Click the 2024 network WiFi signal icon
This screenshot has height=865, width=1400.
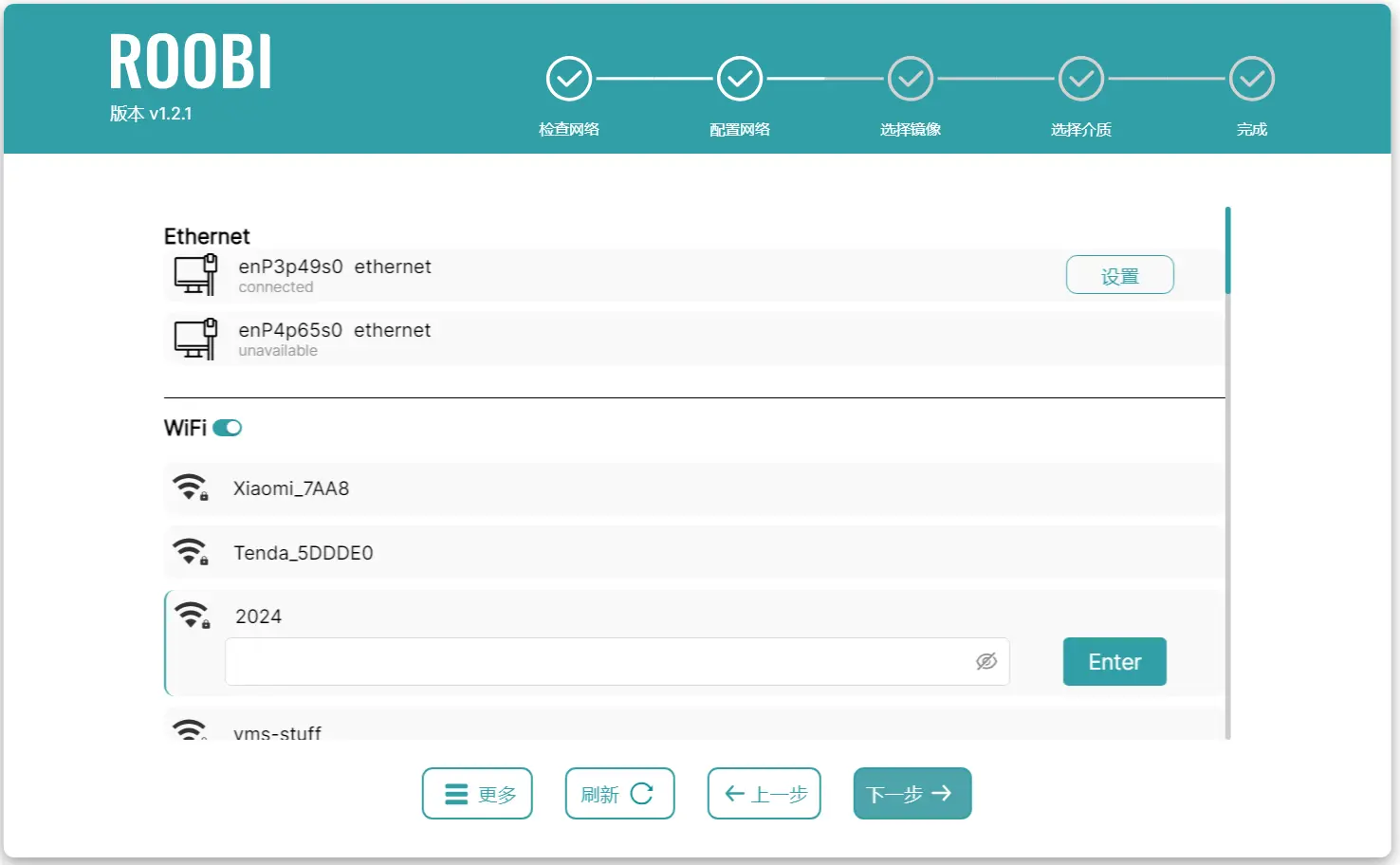pyautogui.click(x=193, y=616)
